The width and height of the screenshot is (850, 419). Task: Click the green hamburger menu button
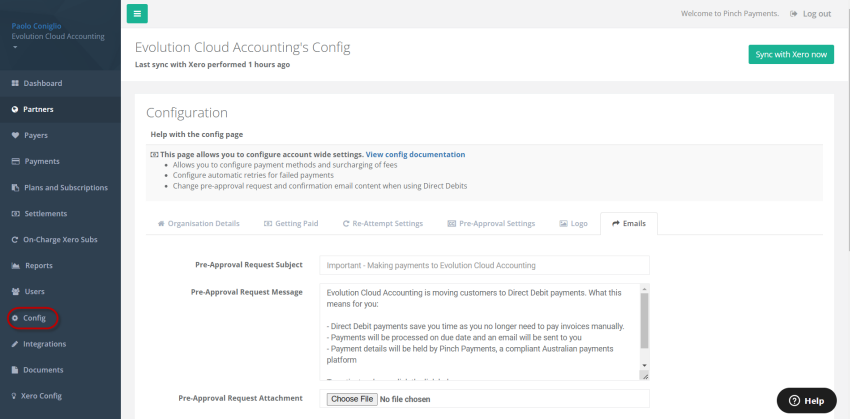point(137,14)
